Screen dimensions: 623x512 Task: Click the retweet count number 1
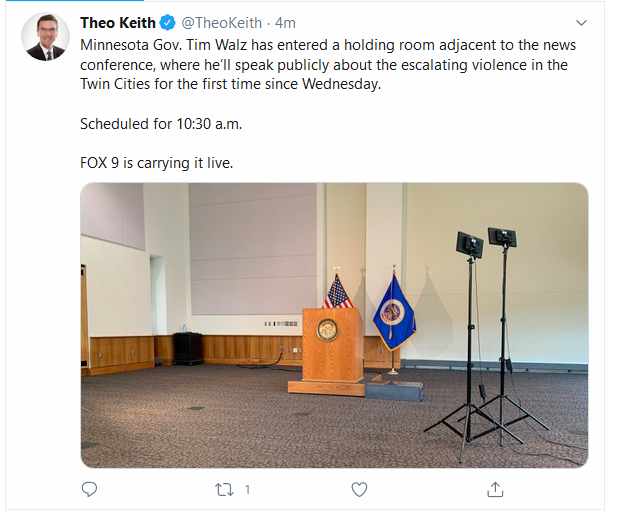pyautogui.click(x=247, y=489)
